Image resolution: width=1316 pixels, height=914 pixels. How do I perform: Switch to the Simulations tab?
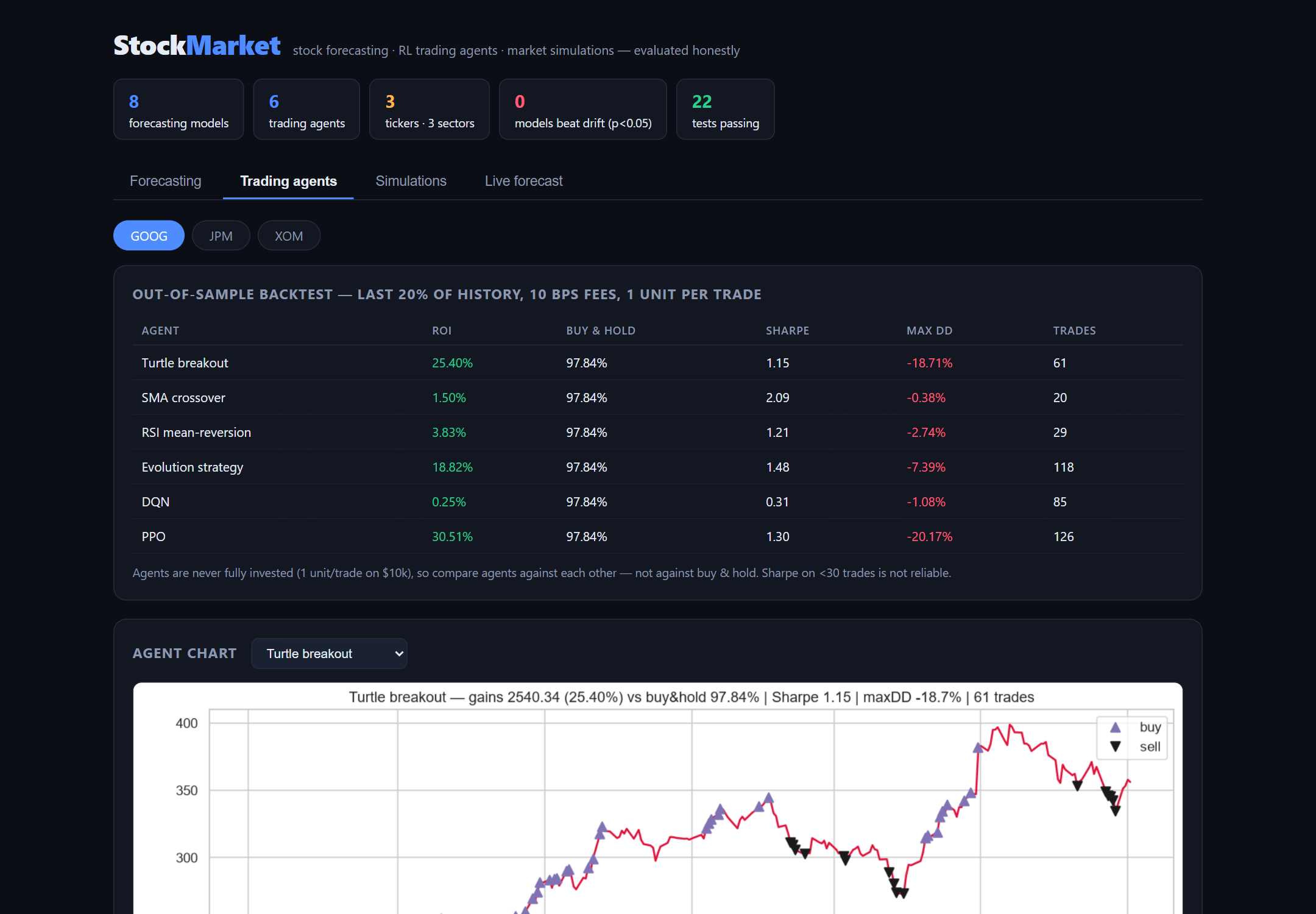(x=411, y=181)
